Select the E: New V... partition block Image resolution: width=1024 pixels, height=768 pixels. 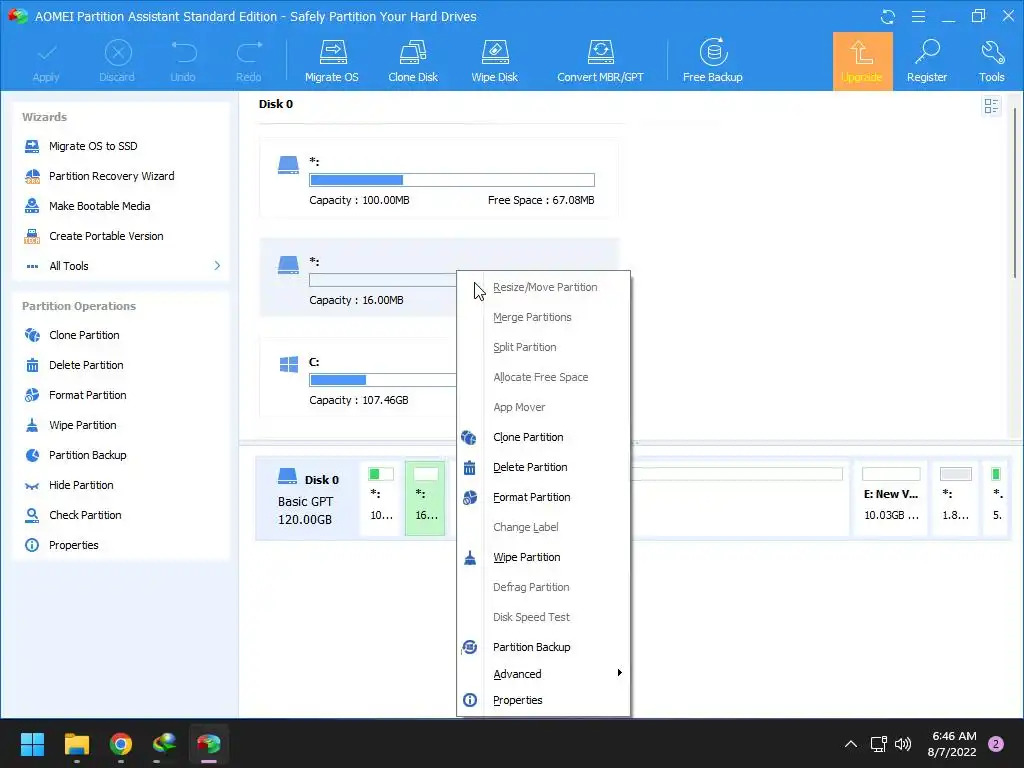pos(891,498)
